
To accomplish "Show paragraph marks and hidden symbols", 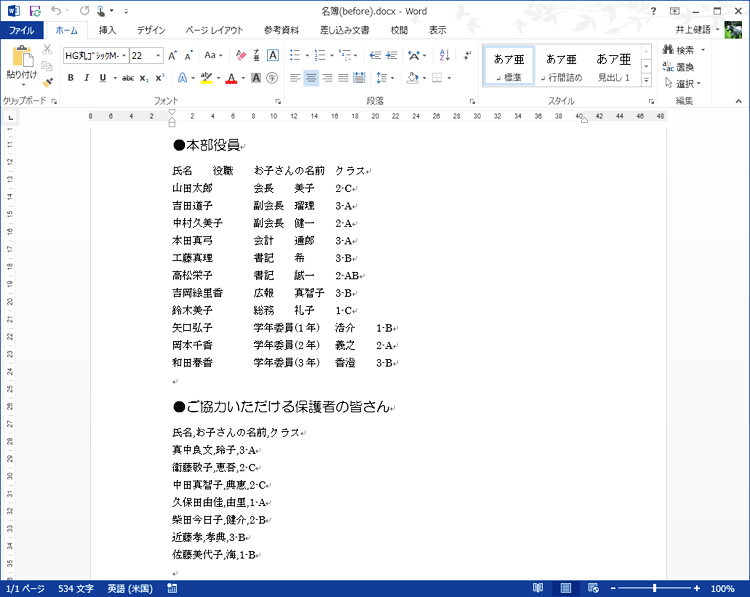I will 467,55.
